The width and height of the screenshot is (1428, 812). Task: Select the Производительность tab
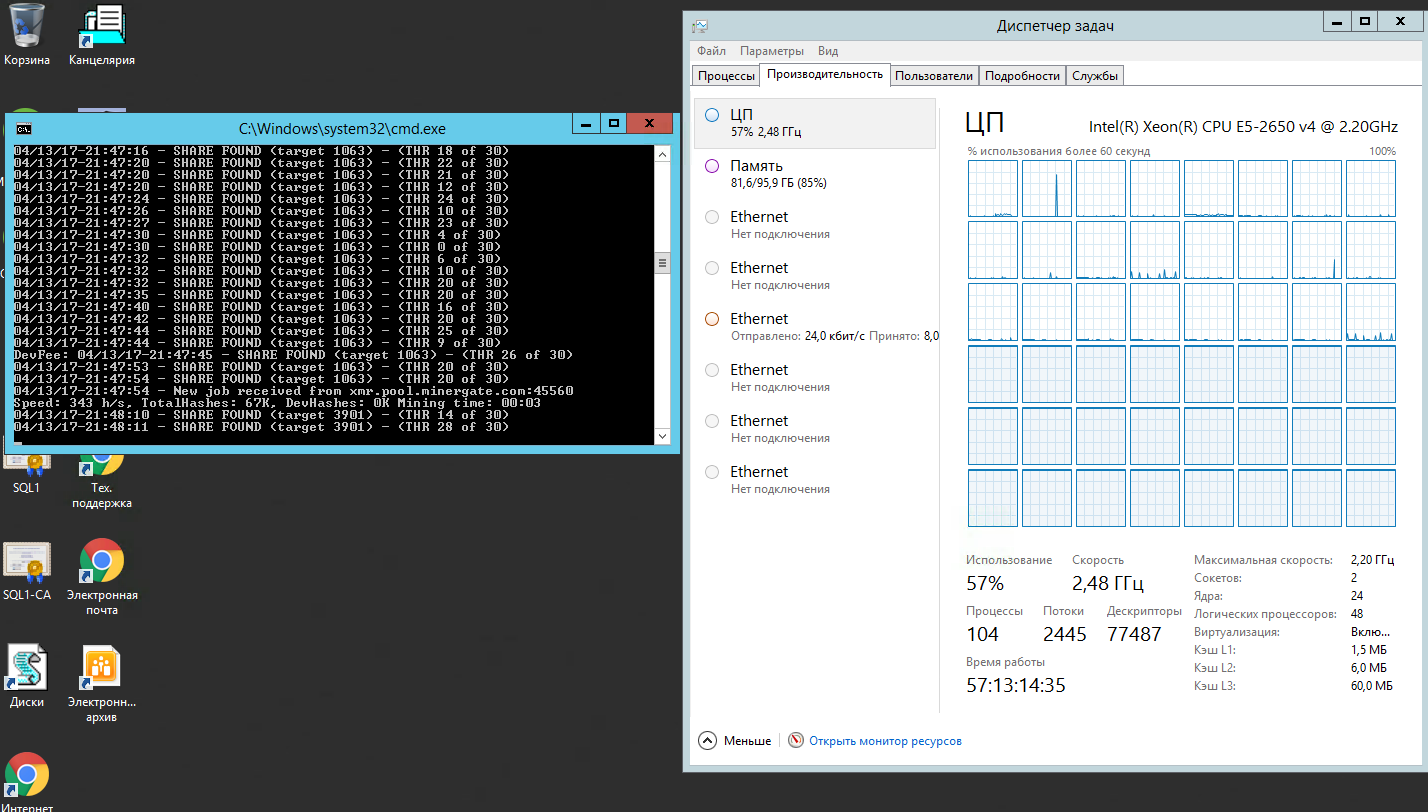click(825, 74)
